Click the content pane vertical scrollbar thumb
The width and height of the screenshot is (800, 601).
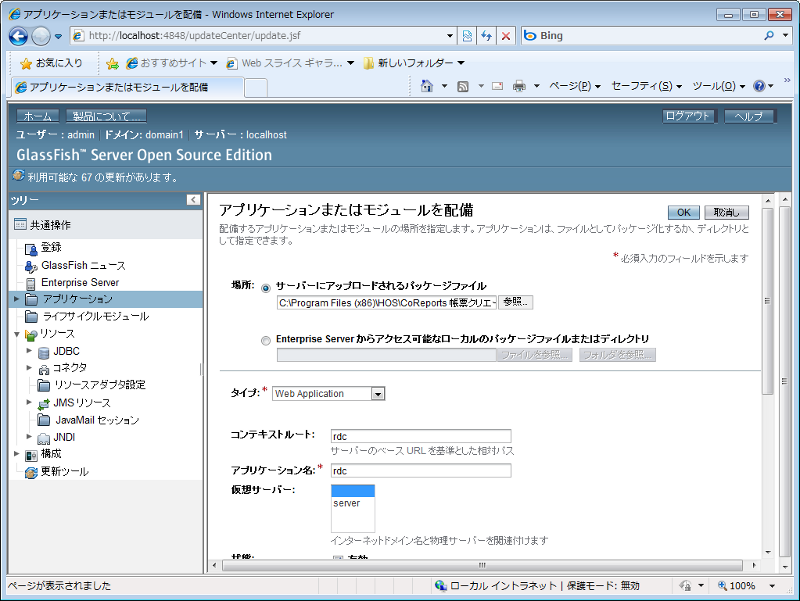pos(767,301)
